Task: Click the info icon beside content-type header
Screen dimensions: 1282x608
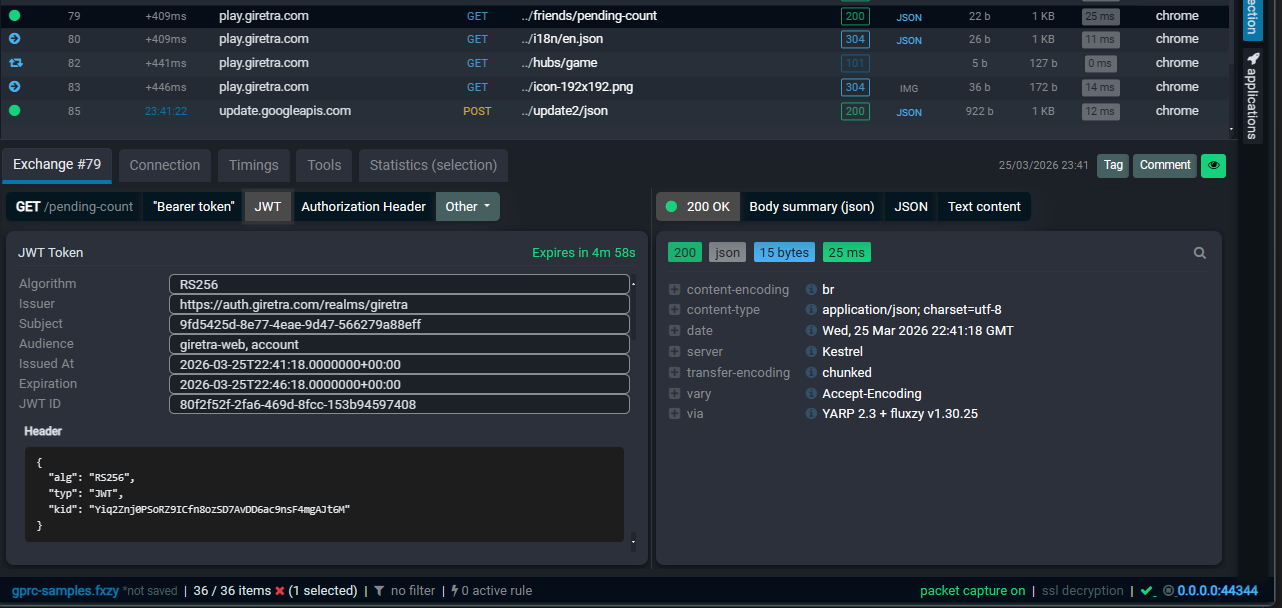Action: click(810, 309)
